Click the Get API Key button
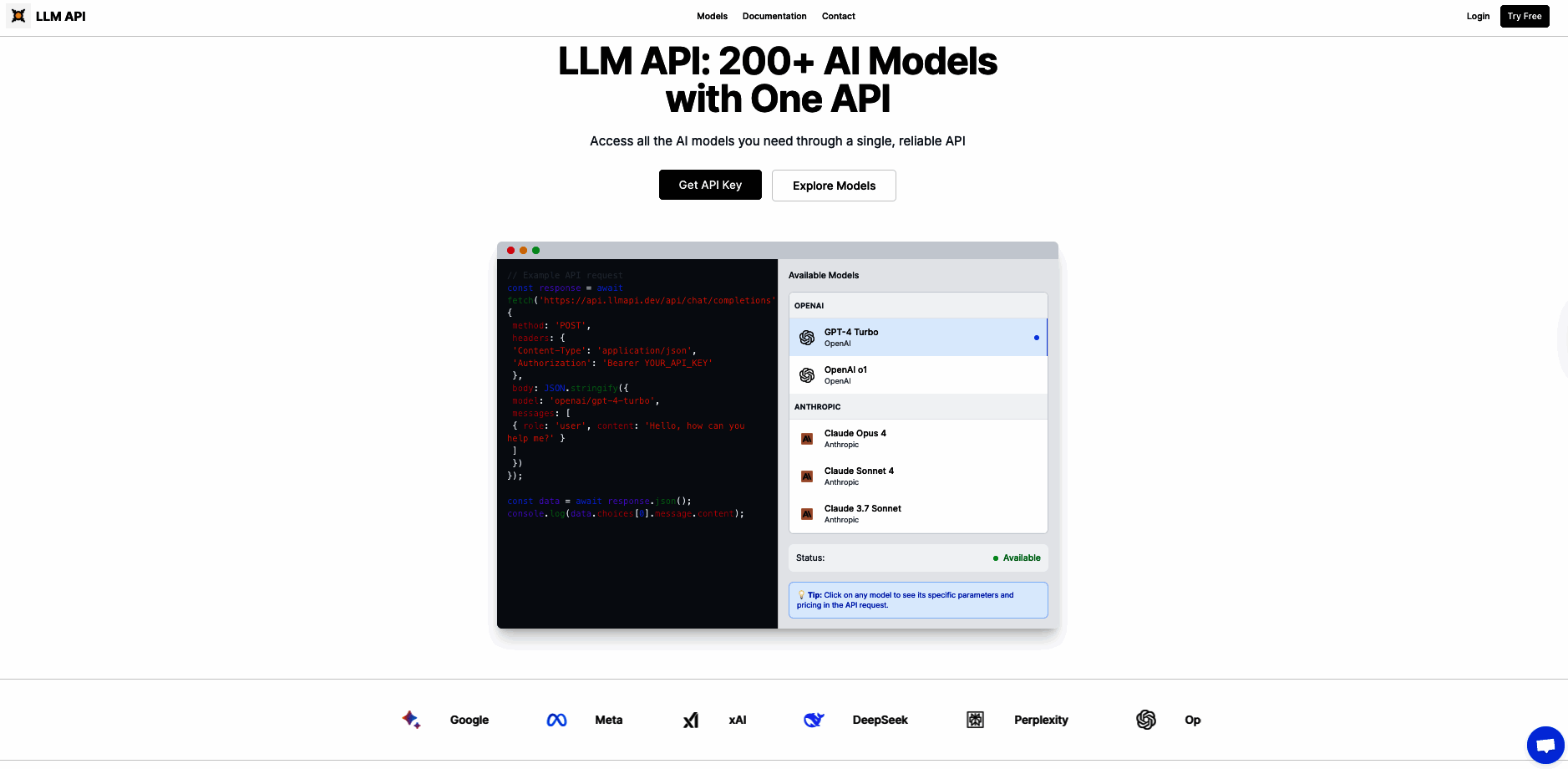Screen dimensions: 1568x769 [x=710, y=185]
